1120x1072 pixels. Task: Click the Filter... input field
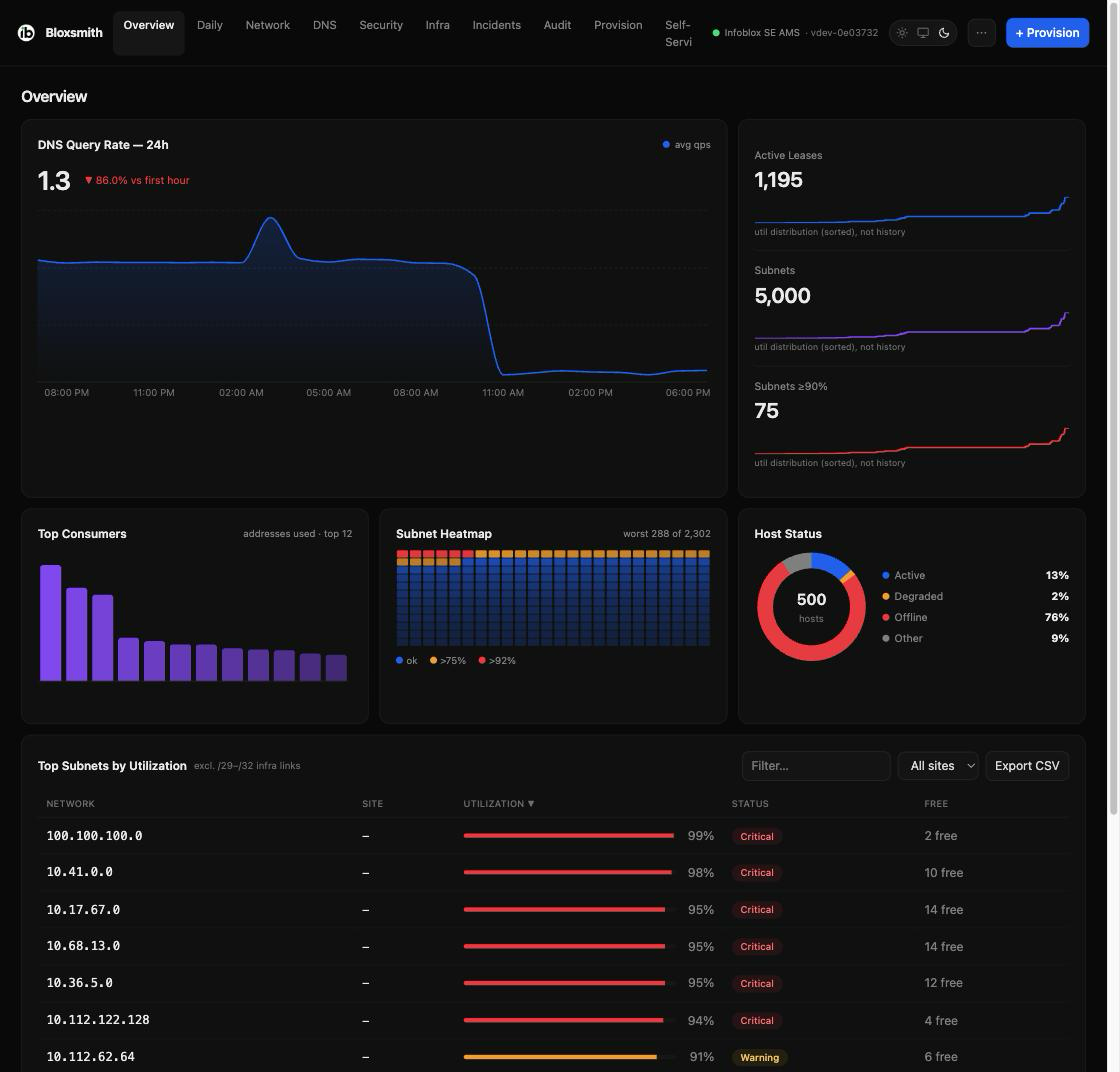click(x=816, y=766)
